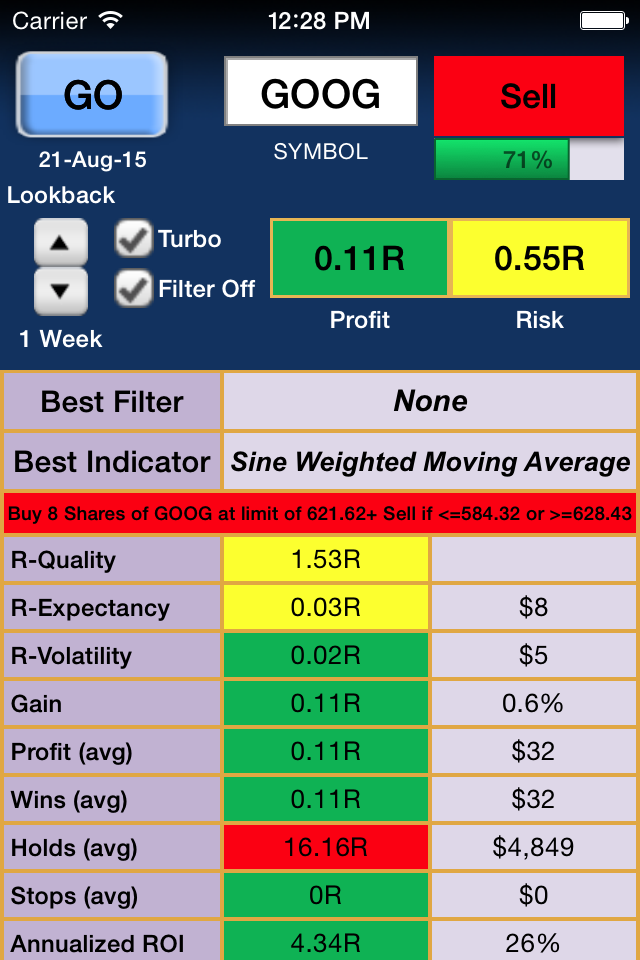This screenshot has width=640, height=960.
Task: Tap the Stops (avg) row label
Action: click(x=112, y=896)
